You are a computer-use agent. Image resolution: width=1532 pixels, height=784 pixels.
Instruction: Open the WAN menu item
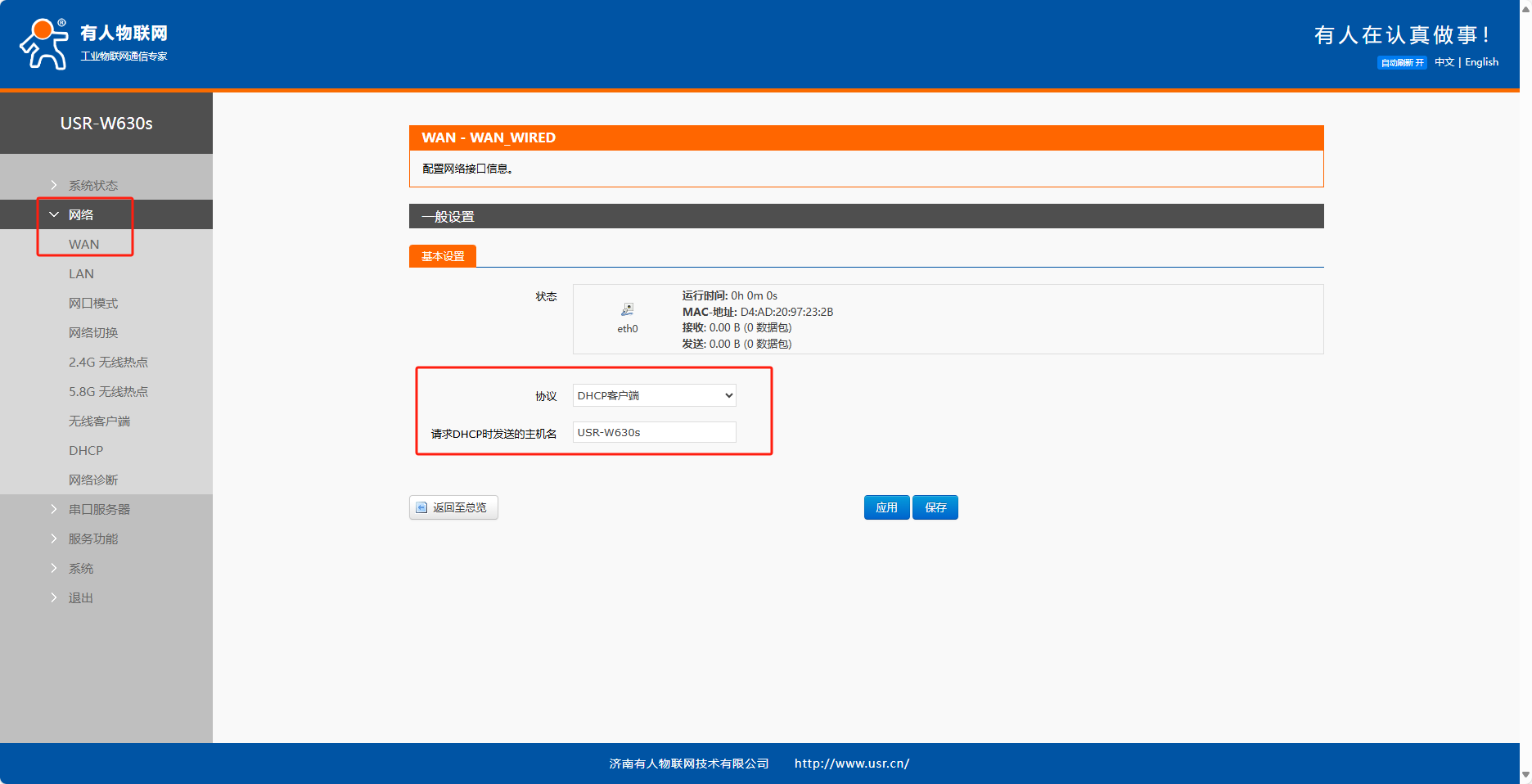(83, 245)
